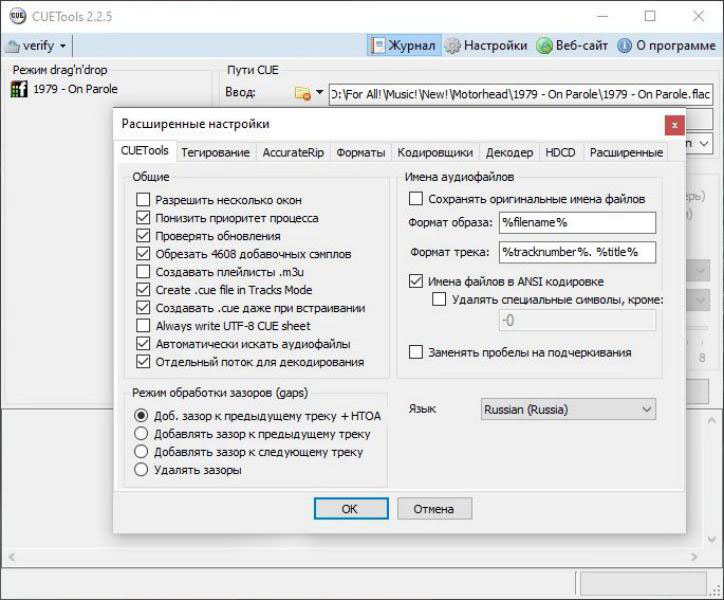Click the CUETools app logo in title bar
The image size is (724, 600).
tap(17, 16)
